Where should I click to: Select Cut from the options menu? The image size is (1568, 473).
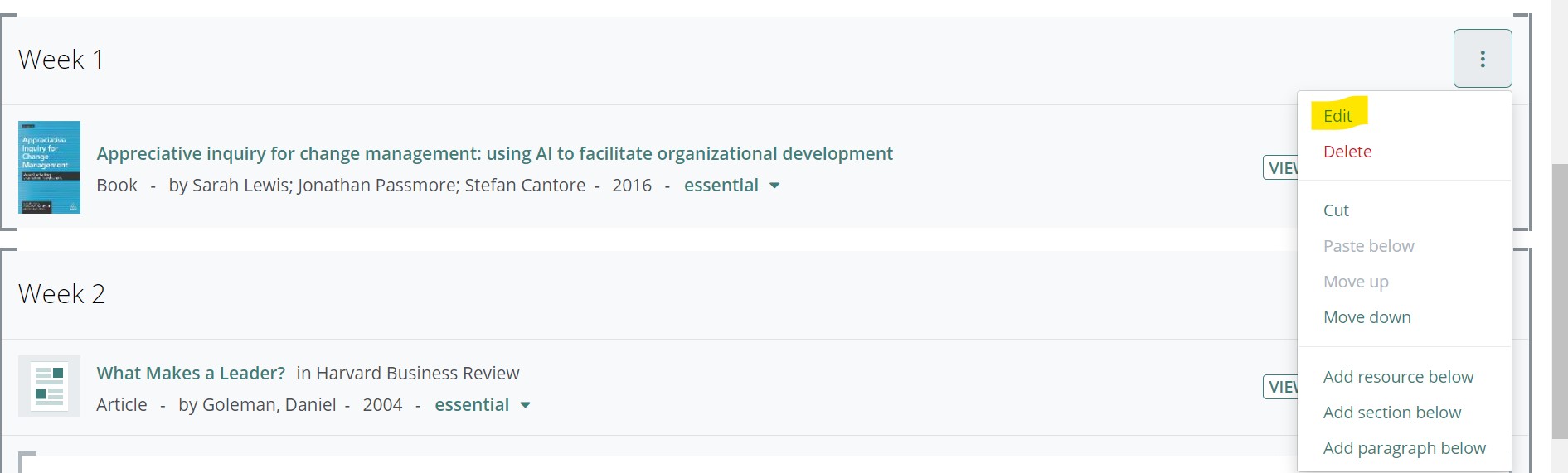[x=1336, y=210]
